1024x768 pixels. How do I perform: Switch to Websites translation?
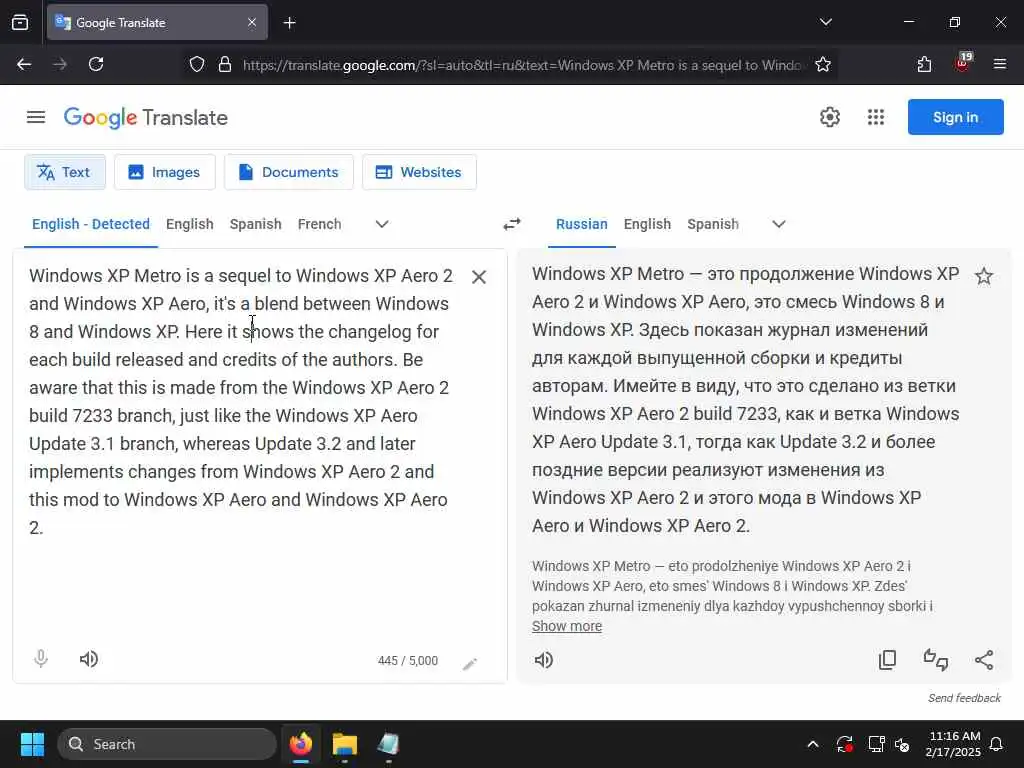[419, 172]
